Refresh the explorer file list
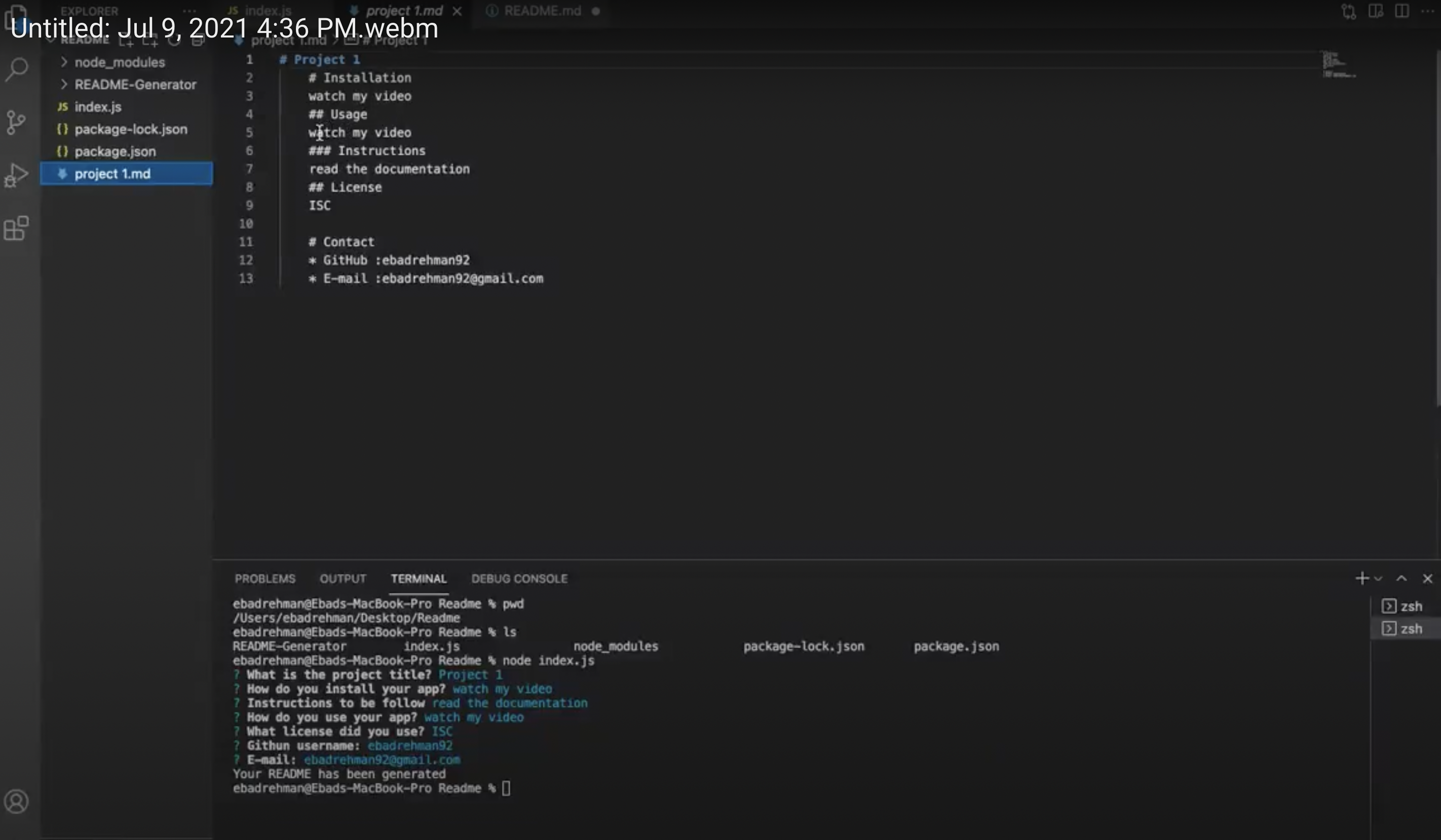The image size is (1441, 840). (175, 40)
